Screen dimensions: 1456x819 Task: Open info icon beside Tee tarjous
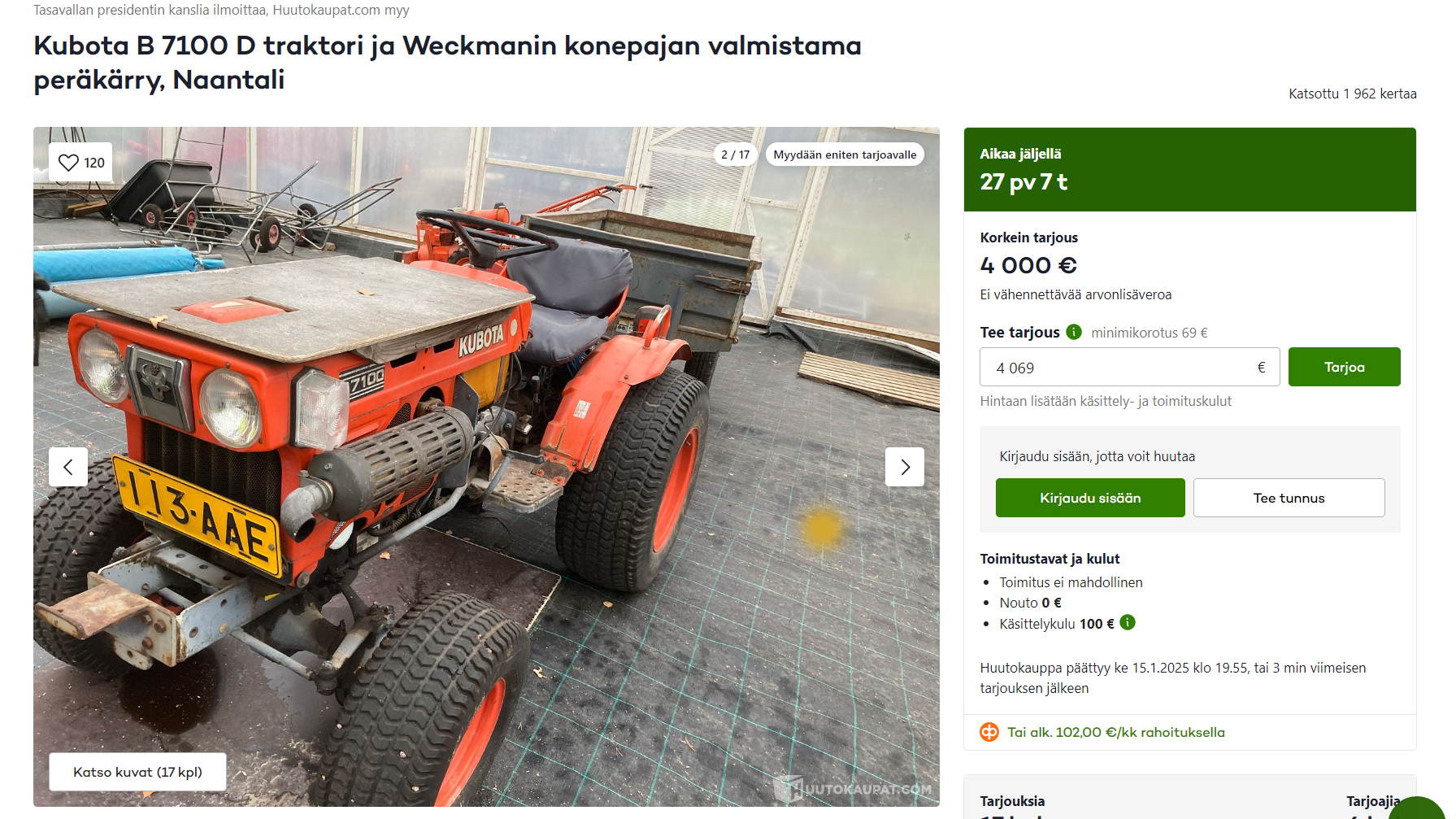[1074, 332]
